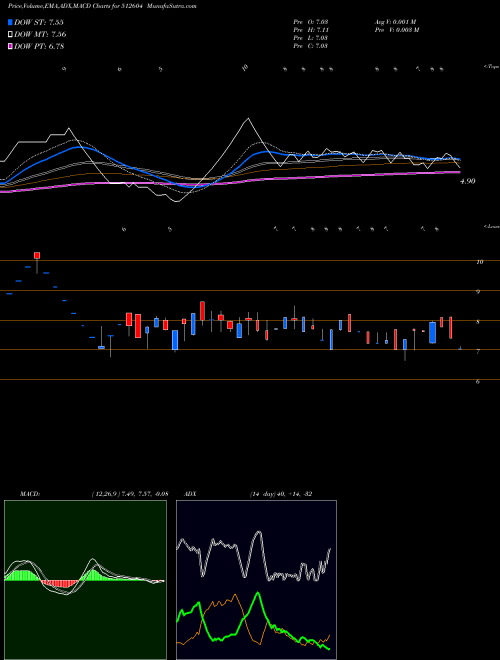Click the topmost red candlestick above 10
500x660 pixels.
point(37,255)
